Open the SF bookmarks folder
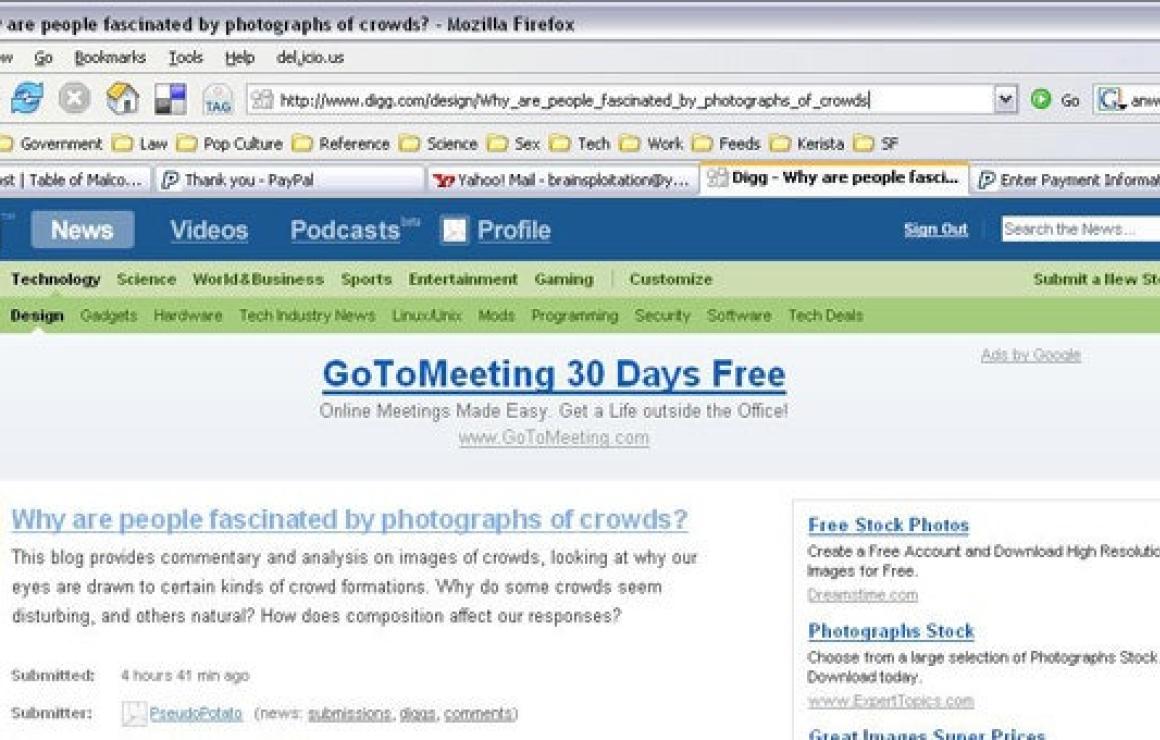1160x740 pixels. pos(876,144)
